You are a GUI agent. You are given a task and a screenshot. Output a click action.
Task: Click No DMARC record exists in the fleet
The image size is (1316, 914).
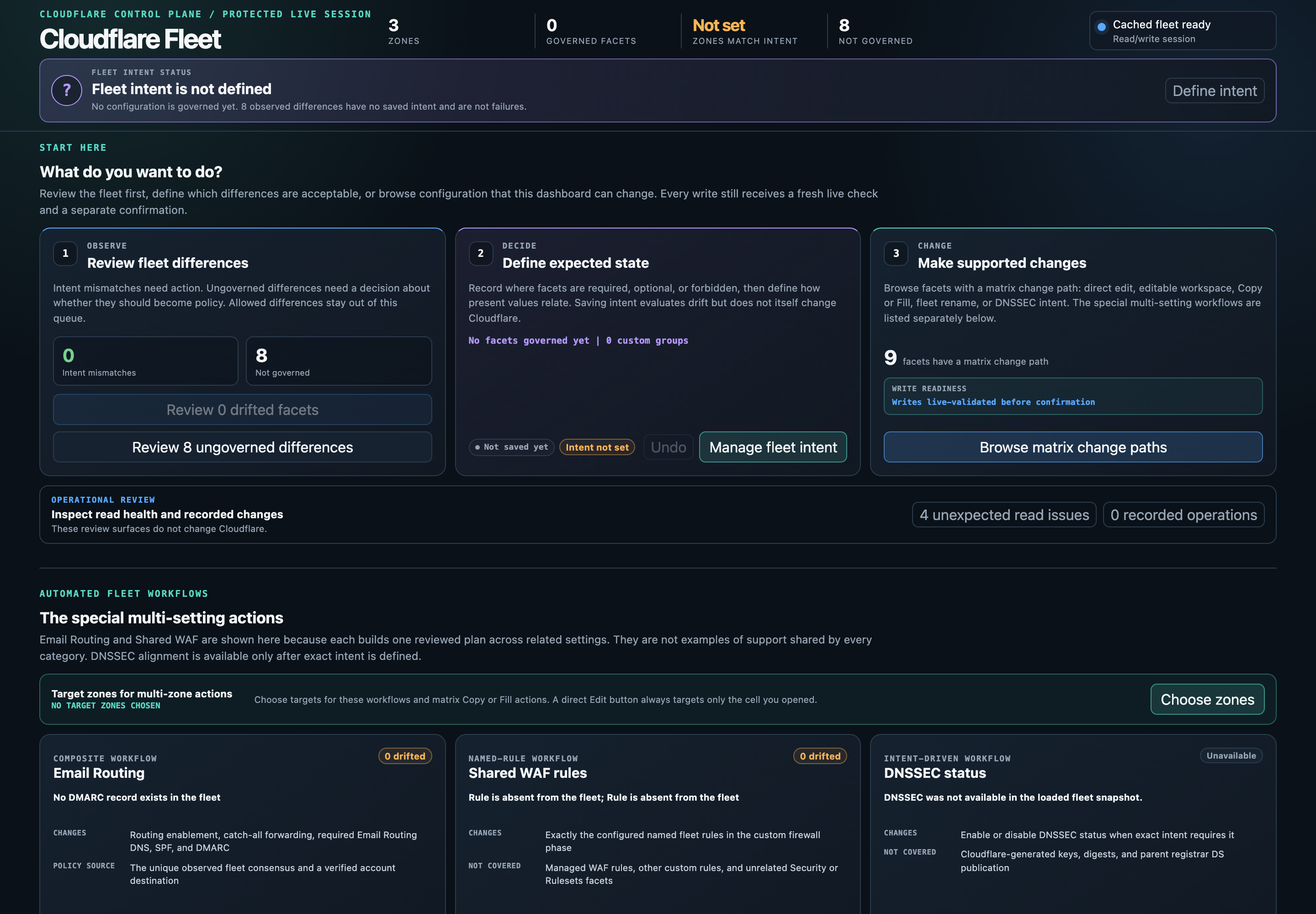click(137, 797)
